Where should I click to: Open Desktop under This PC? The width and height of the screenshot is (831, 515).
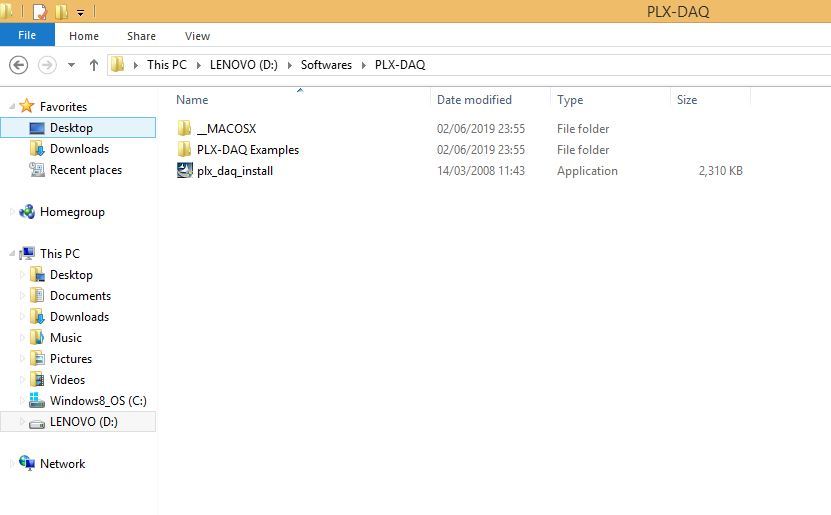[71, 274]
